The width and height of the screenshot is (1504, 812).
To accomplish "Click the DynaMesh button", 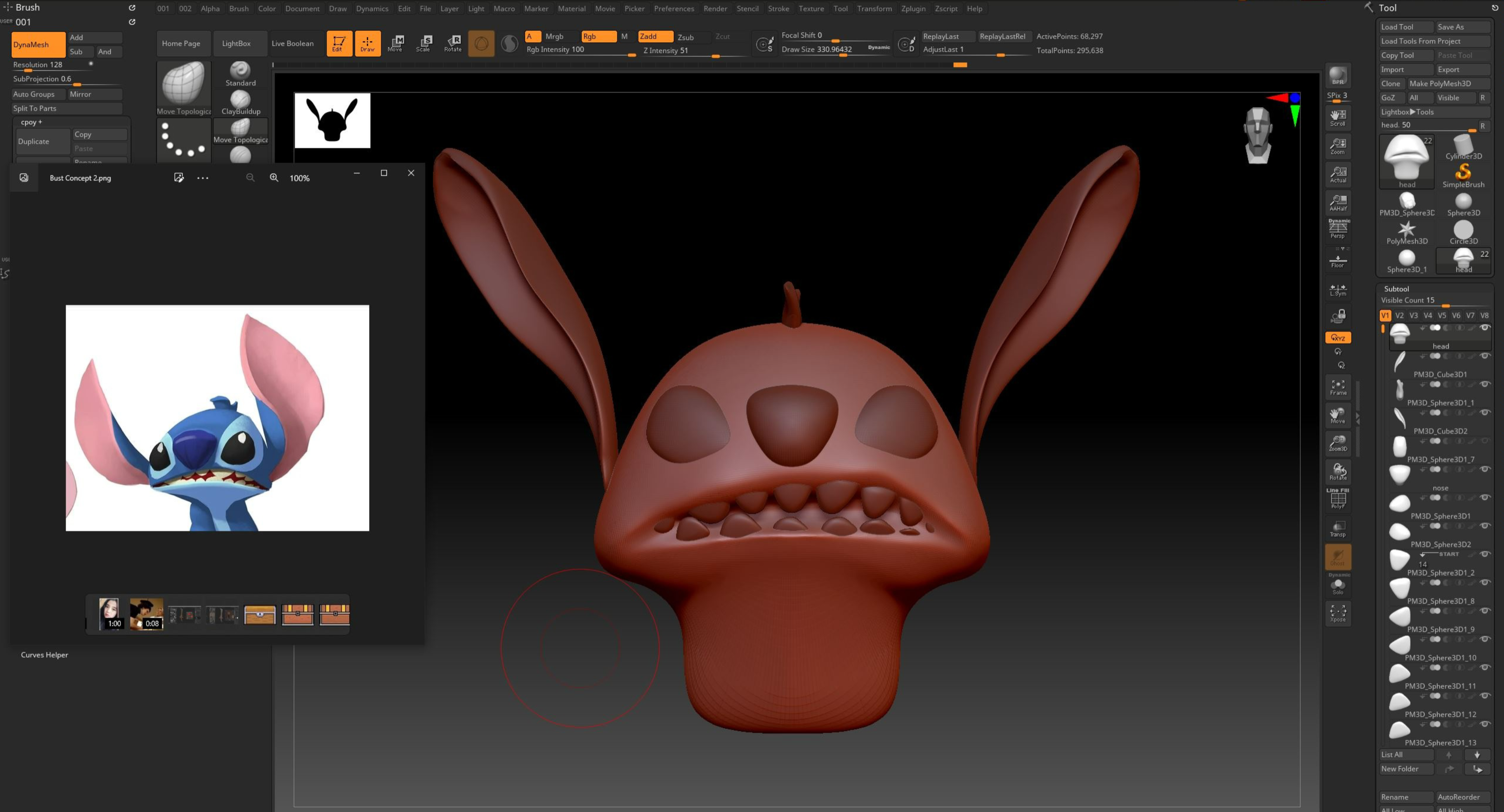I will pyautogui.click(x=38, y=44).
